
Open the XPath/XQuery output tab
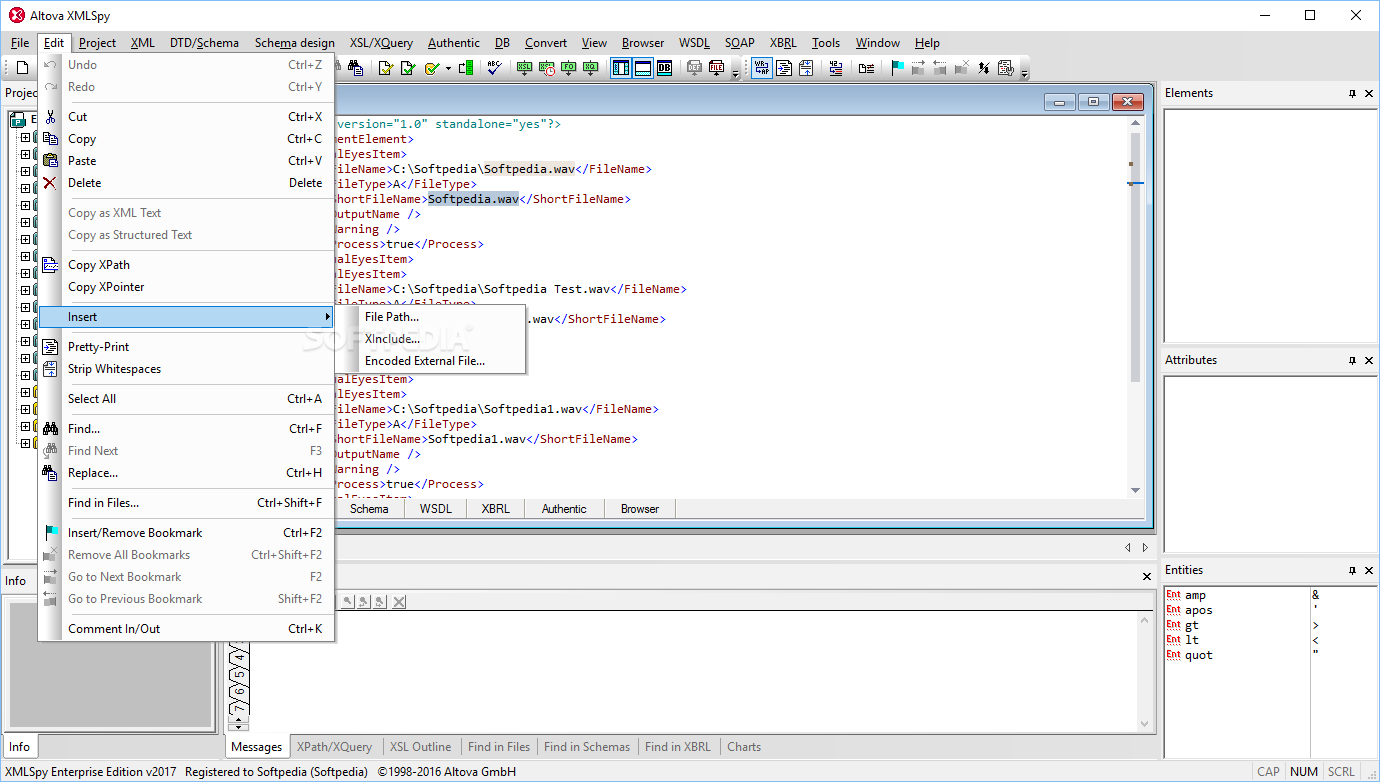pos(334,747)
